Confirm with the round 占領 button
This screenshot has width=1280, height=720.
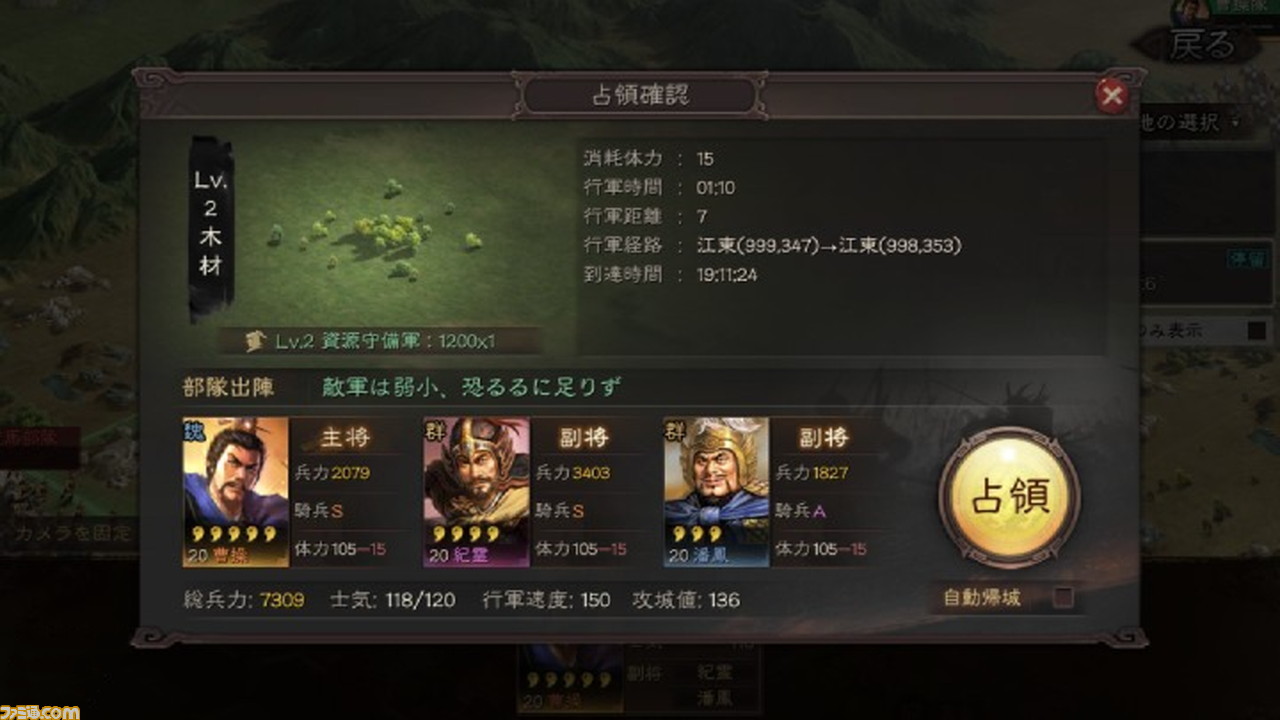pos(1010,497)
